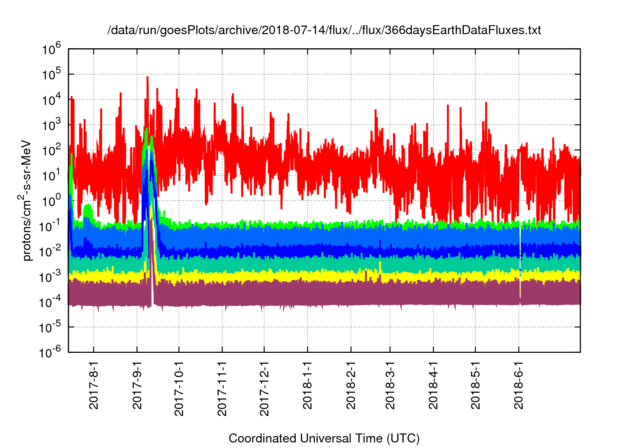Click the Coordinated Universal Time (UTC) axis title
Image resolution: width=640 pixels, height=448 pixels.
(325, 438)
